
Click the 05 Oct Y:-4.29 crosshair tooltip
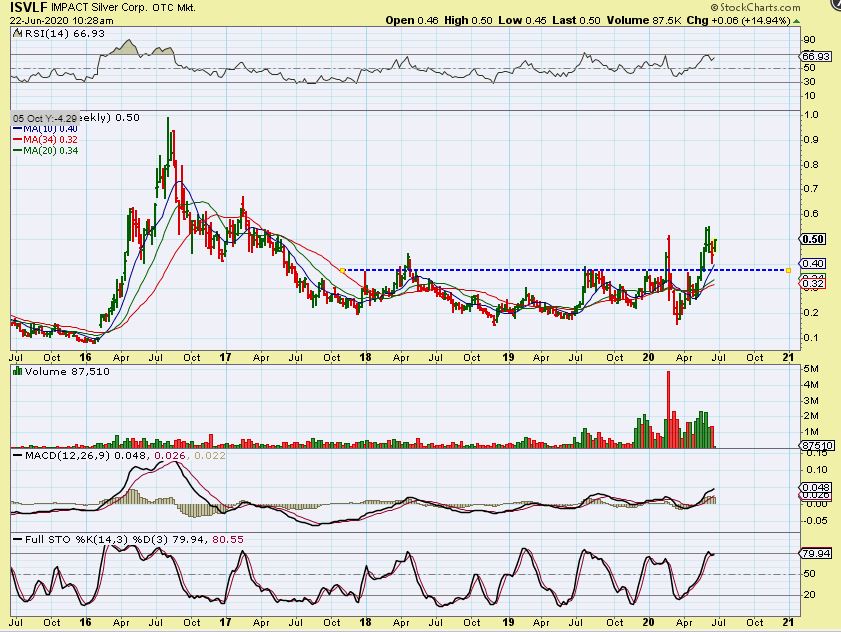click(x=46, y=118)
